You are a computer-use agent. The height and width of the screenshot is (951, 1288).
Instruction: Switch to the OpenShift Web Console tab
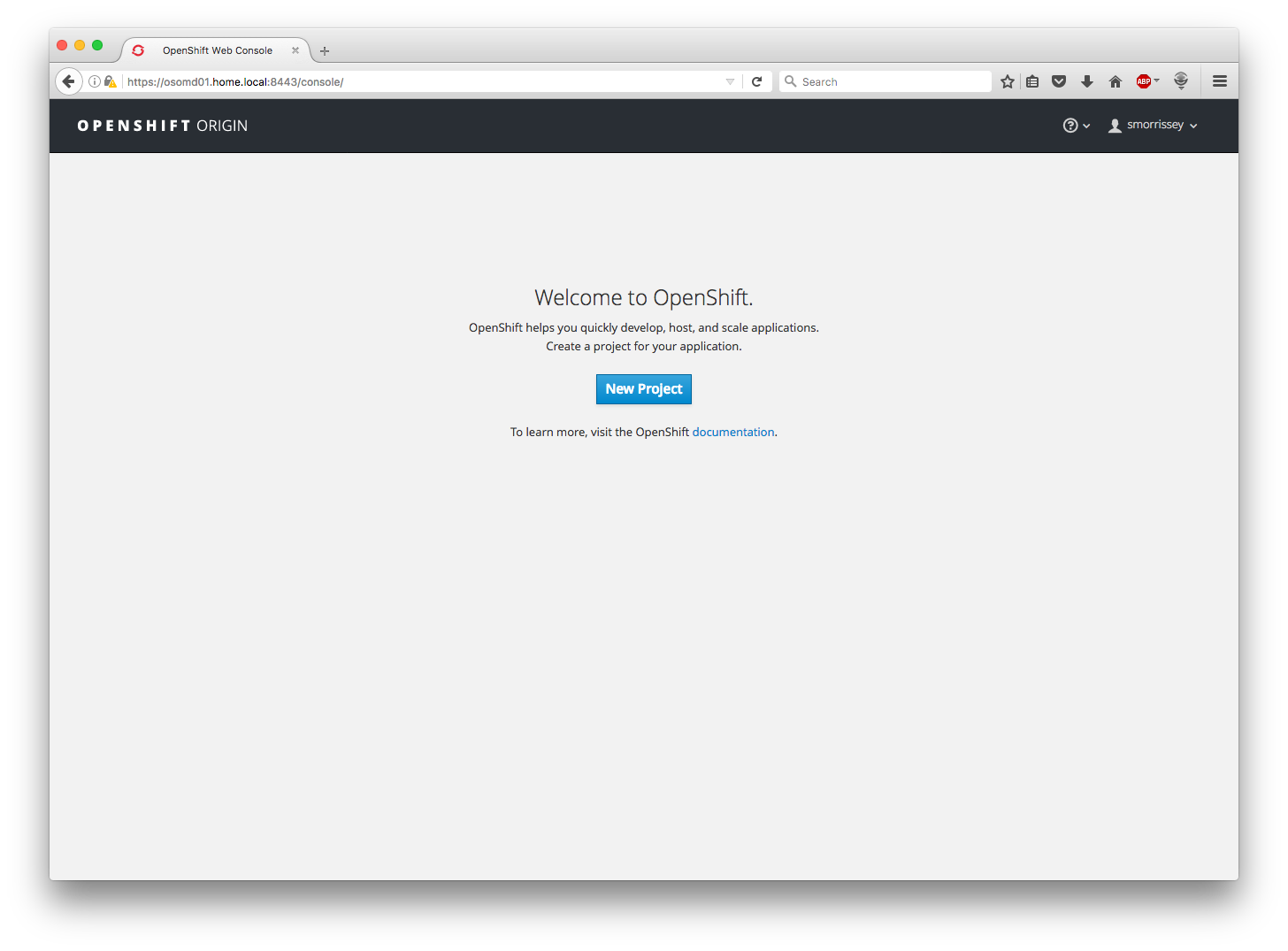(x=217, y=50)
